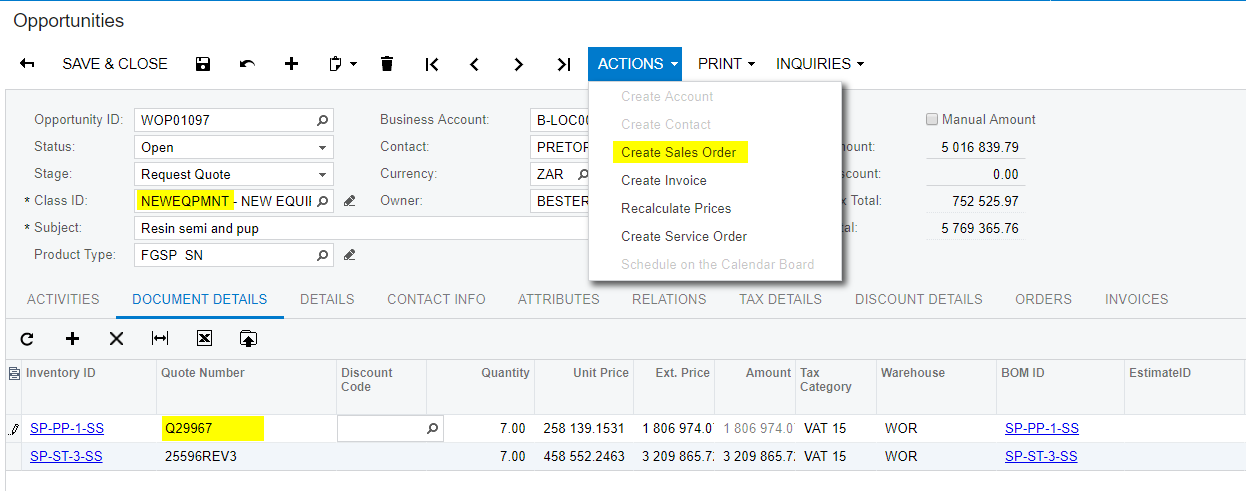Open the PRINT menu dropdown

[x=726, y=64]
